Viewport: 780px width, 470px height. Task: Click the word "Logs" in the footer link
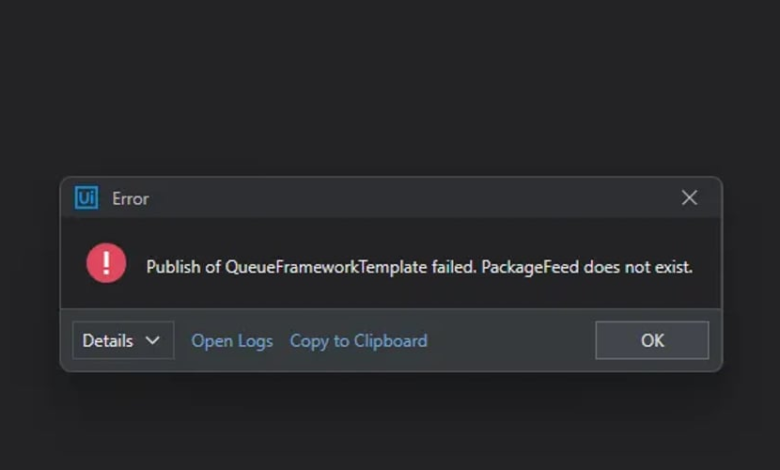click(x=255, y=341)
